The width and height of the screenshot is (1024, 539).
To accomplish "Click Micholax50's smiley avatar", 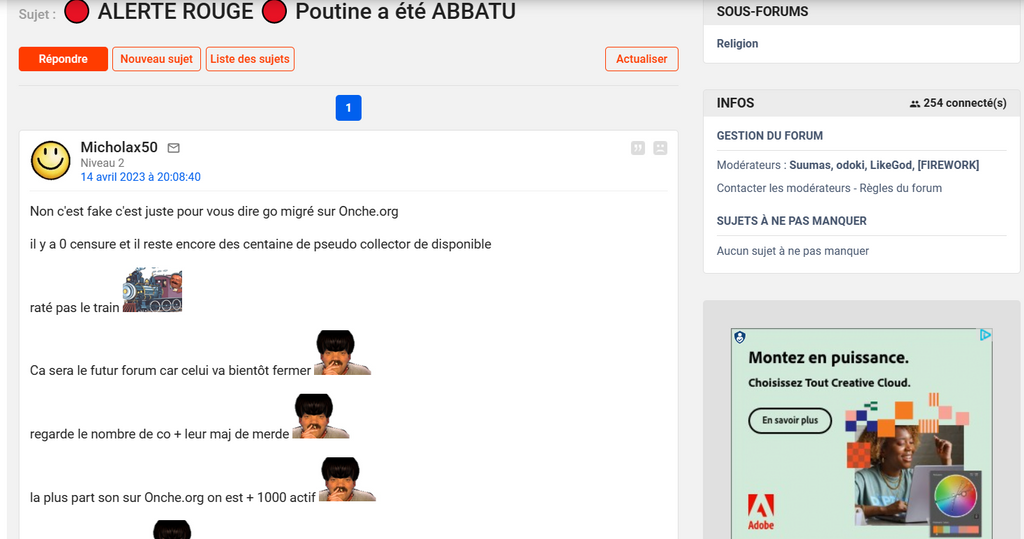I will click(x=50, y=161).
